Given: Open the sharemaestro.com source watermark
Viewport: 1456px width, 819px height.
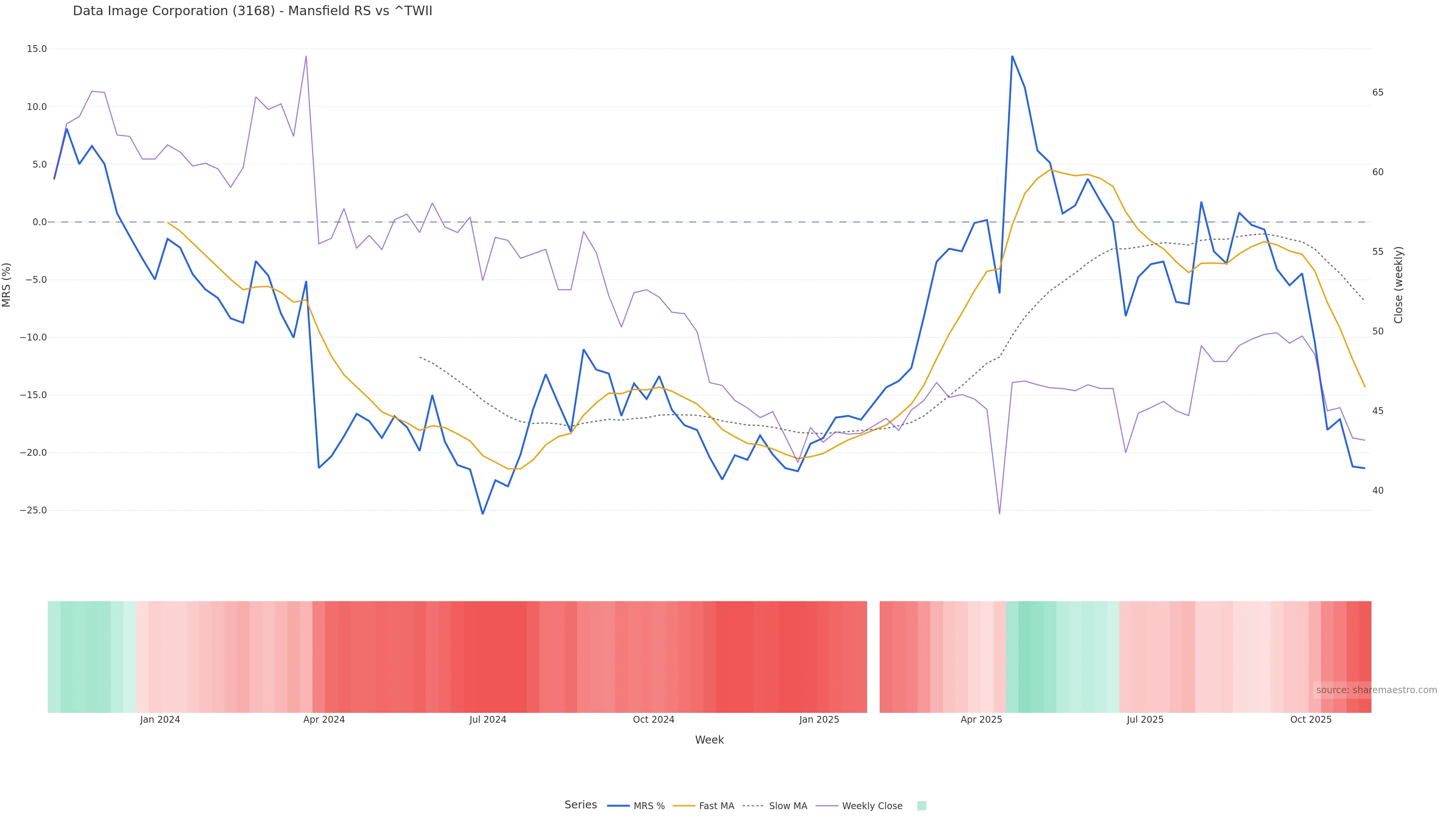Looking at the screenshot, I should click(1376, 690).
